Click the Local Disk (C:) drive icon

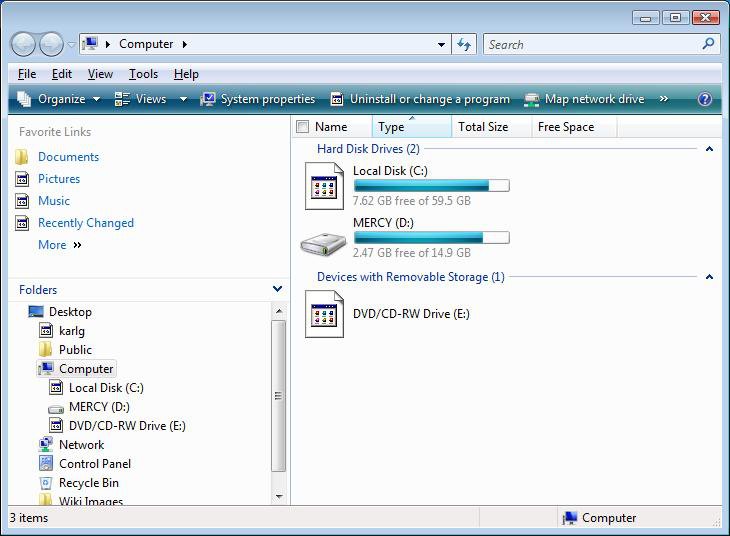pos(324,186)
